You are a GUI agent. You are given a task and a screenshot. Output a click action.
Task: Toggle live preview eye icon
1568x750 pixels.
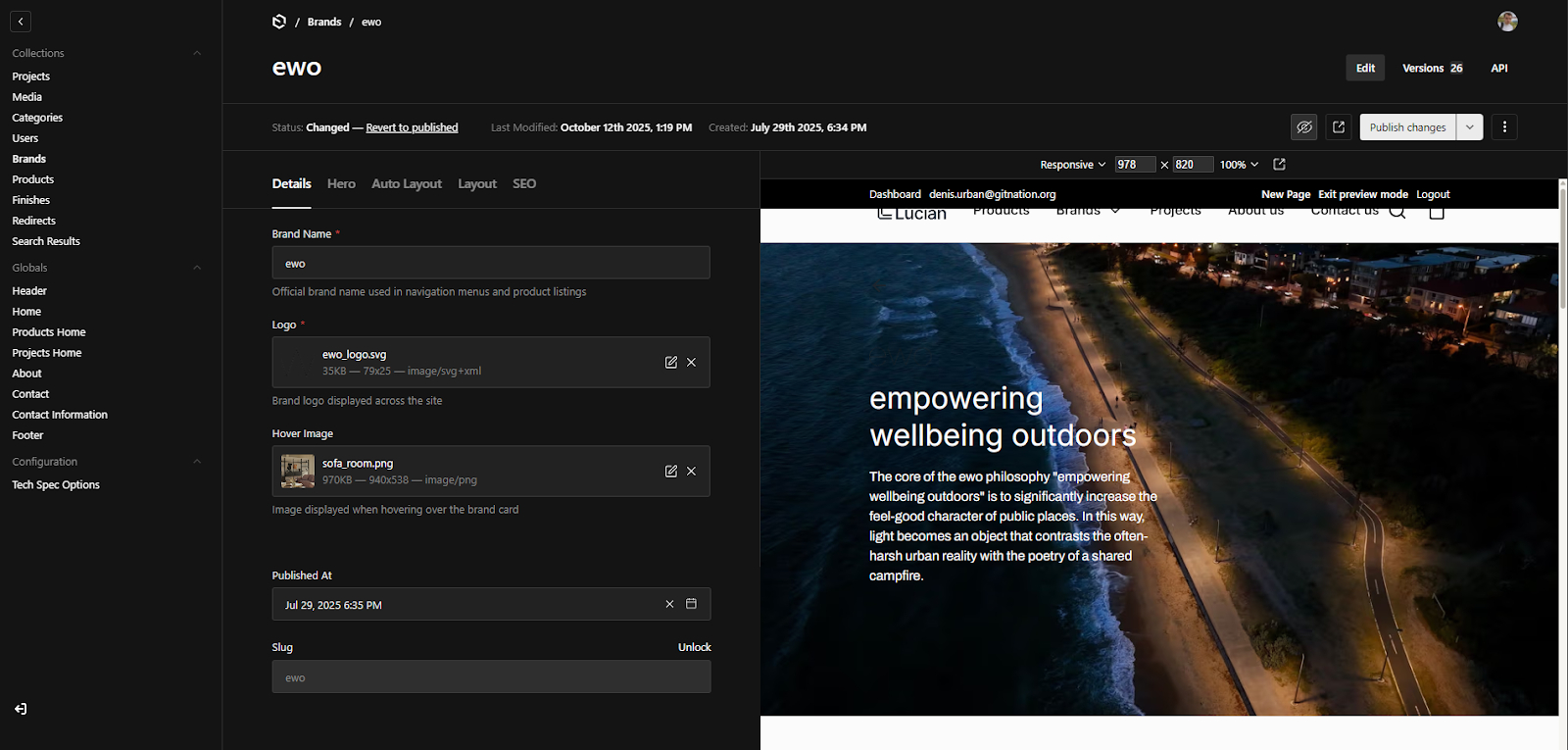[1304, 127]
